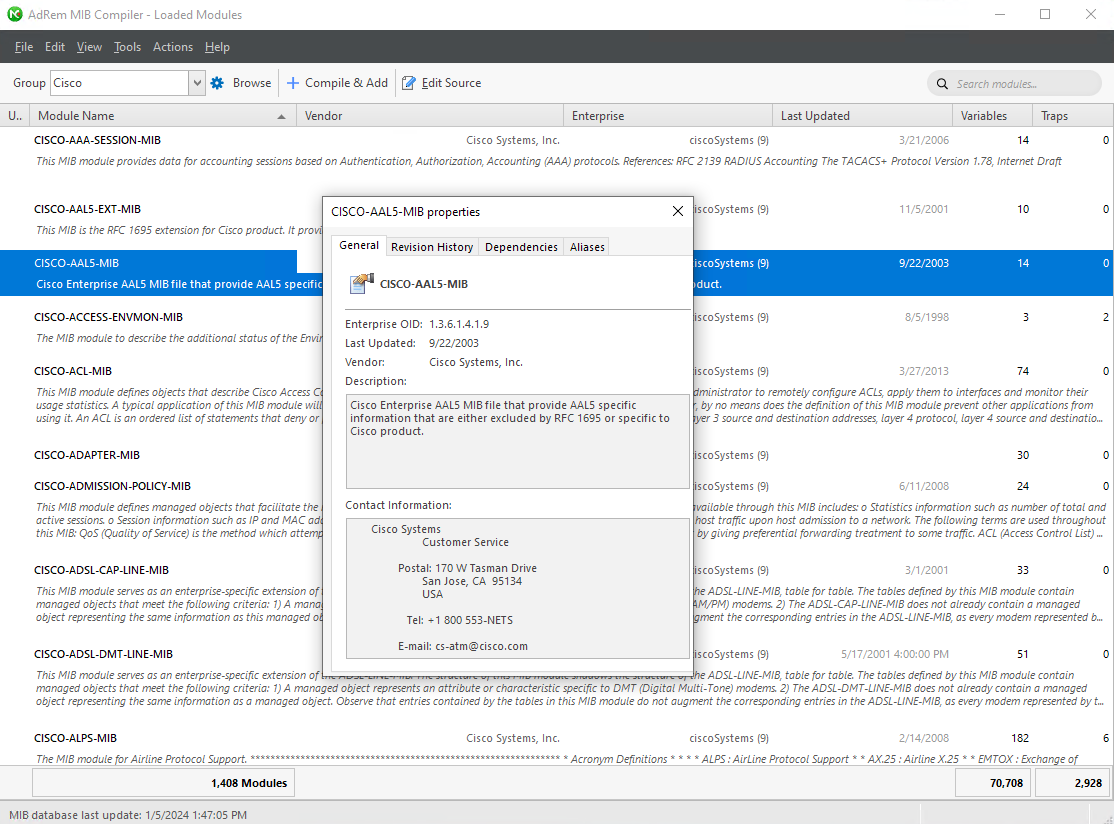
Task: Click the Vendor value Cisco Systems, Inc. in properties
Action: coord(476,362)
